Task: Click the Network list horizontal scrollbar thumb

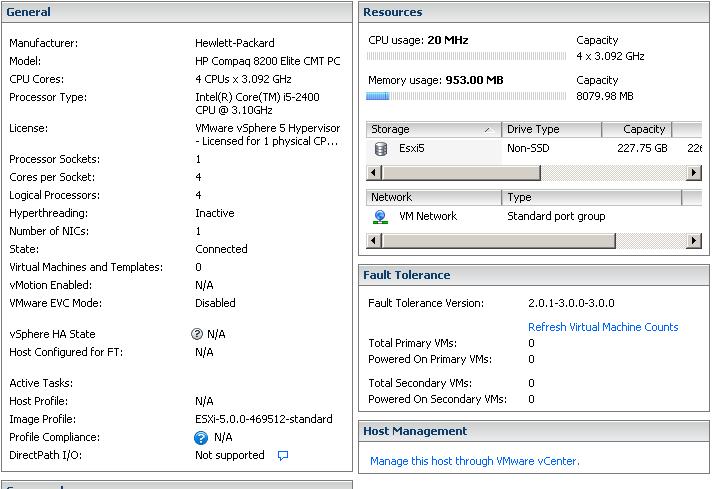Action: [499, 240]
